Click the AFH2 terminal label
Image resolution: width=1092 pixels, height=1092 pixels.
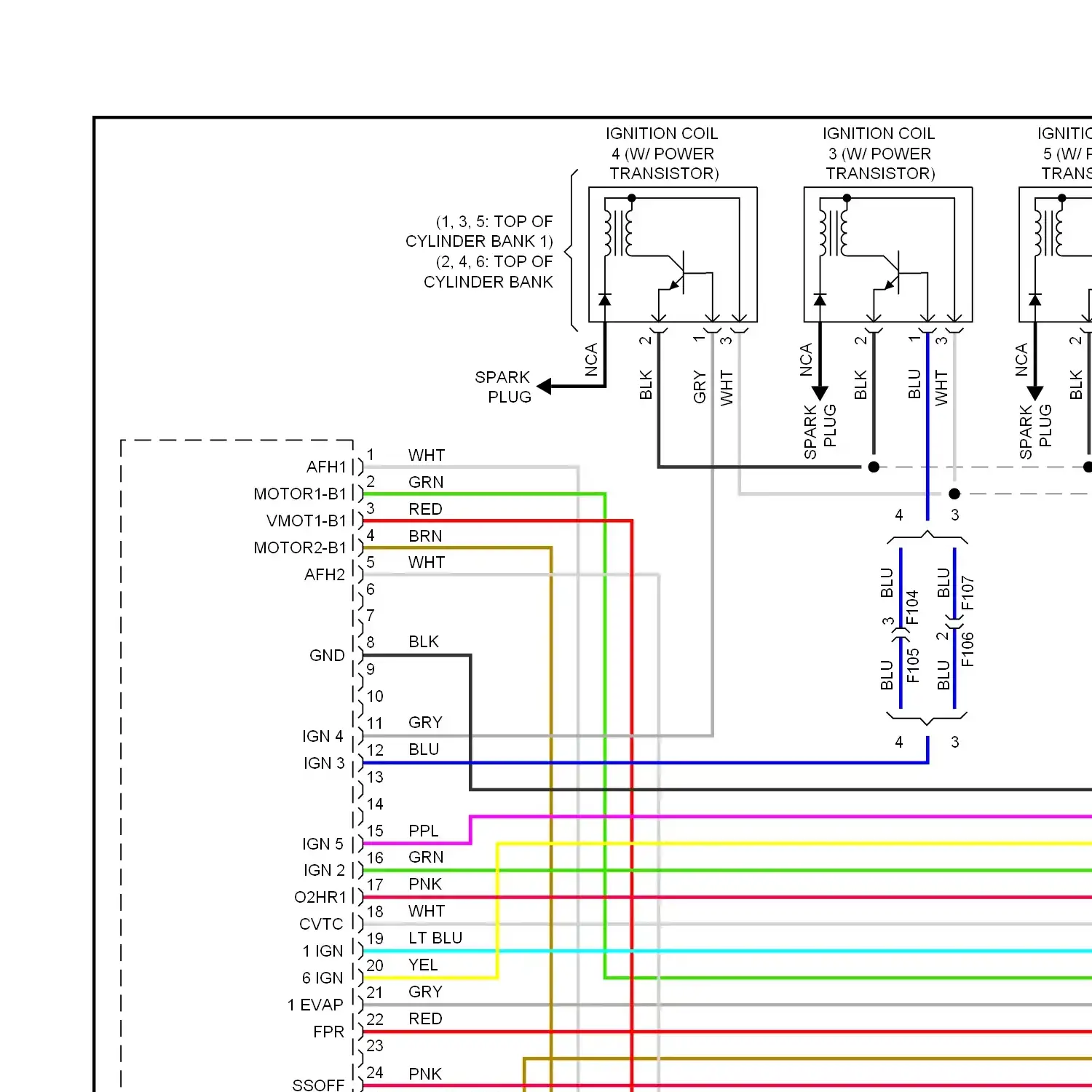coord(325,574)
